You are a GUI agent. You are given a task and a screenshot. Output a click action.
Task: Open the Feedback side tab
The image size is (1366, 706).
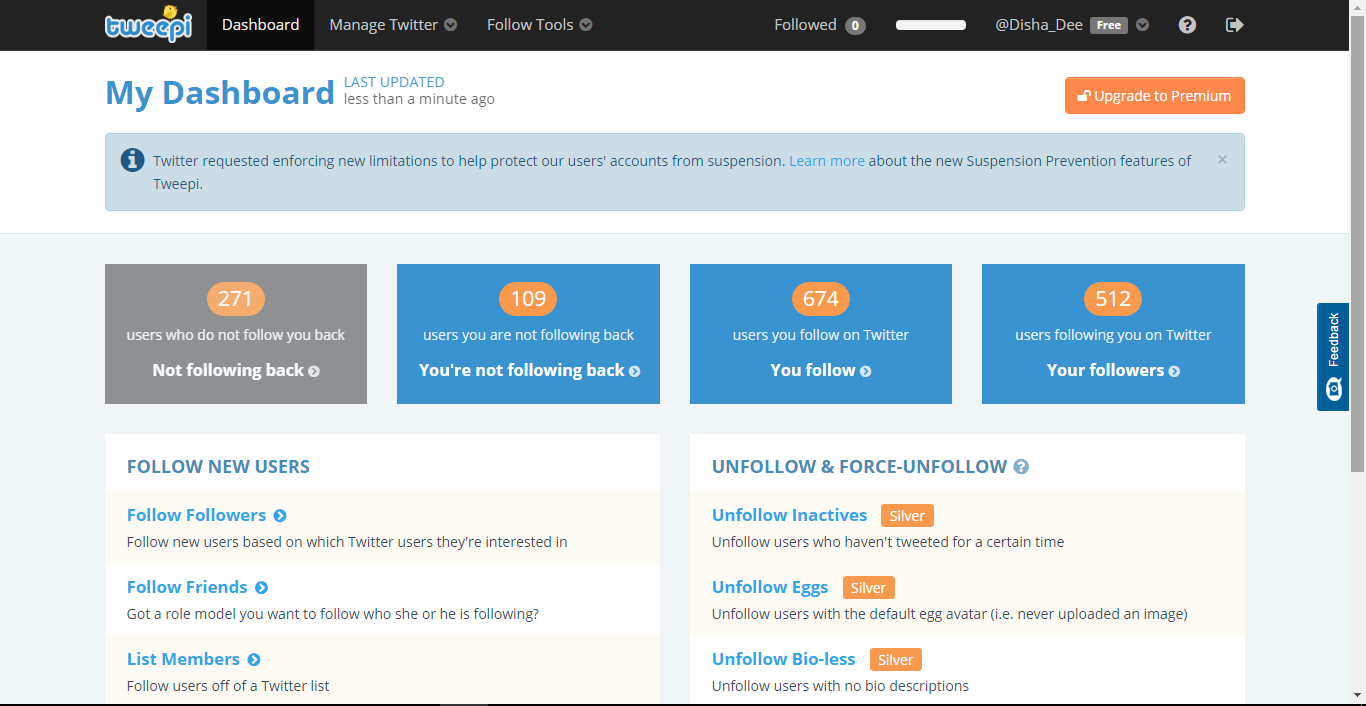coord(1333,357)
